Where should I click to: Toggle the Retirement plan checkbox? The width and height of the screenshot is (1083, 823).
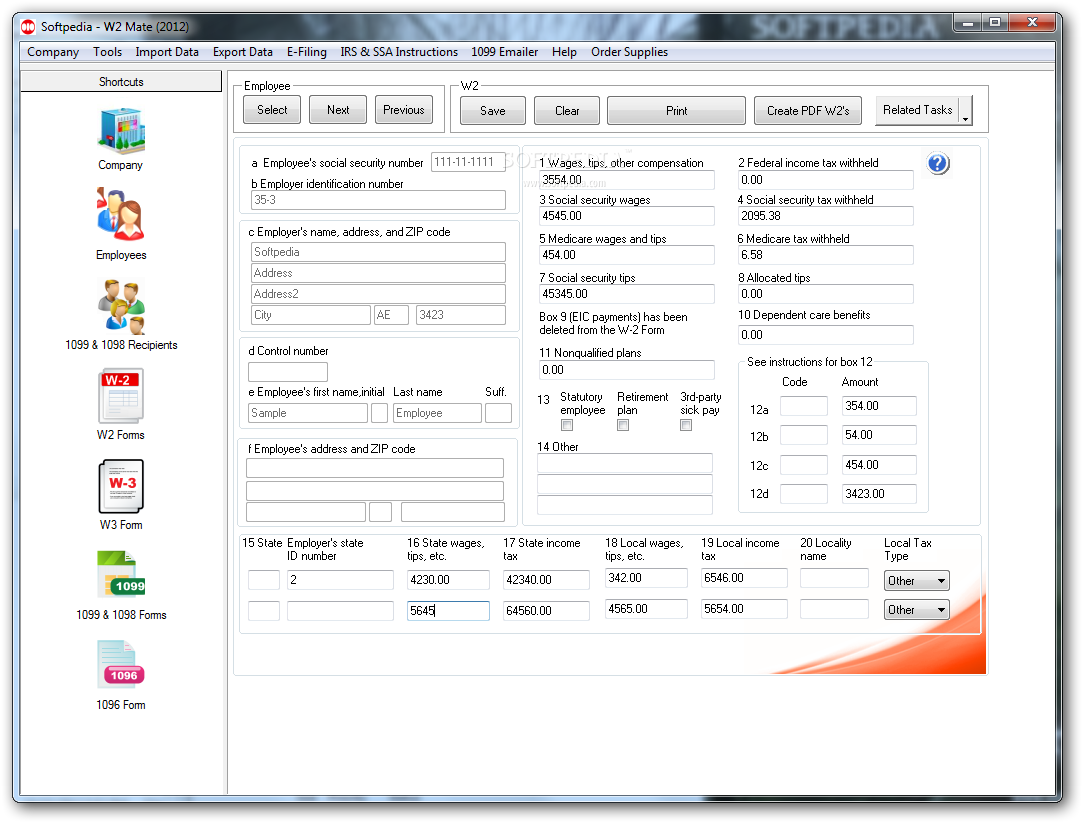point(623,425)
